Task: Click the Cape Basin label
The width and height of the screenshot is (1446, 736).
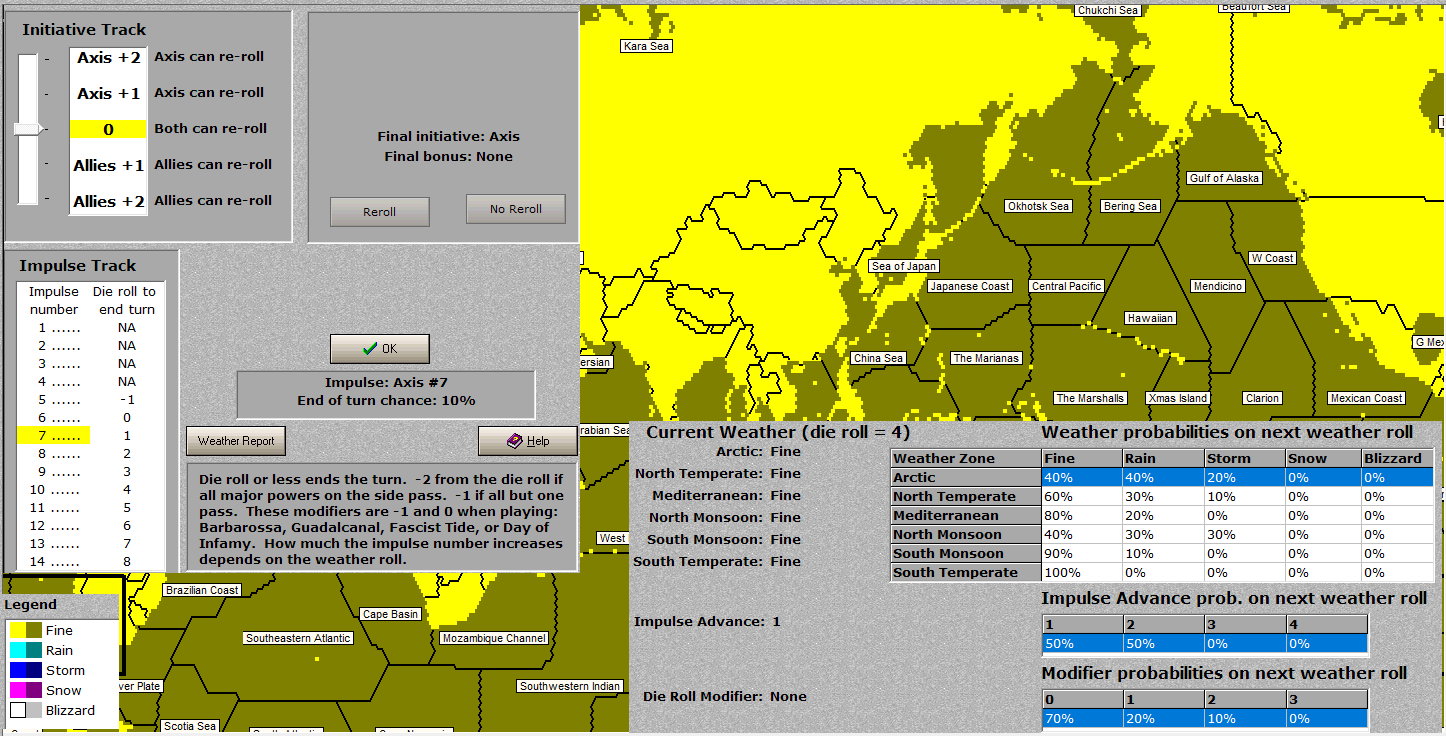Action: (390, 614)
